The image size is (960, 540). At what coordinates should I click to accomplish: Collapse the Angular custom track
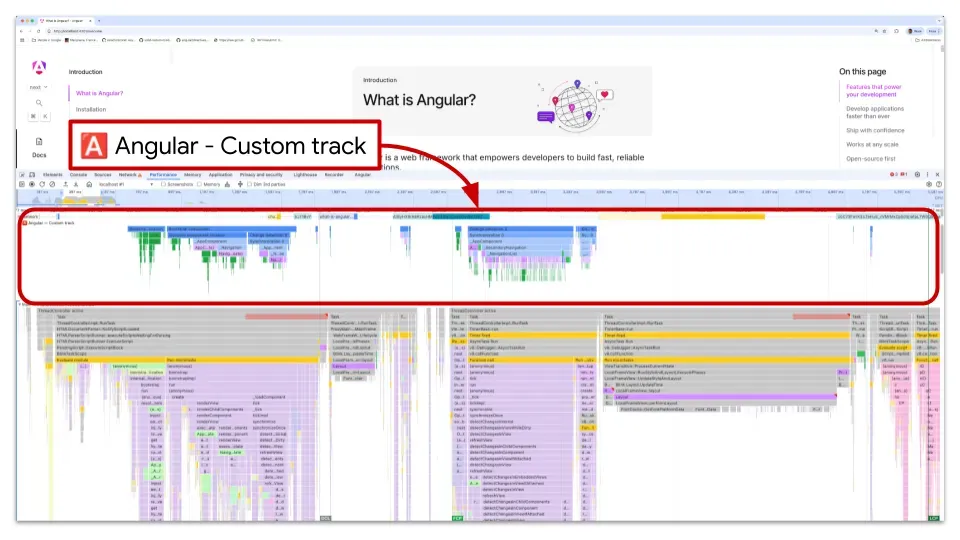tap(24, 222)
